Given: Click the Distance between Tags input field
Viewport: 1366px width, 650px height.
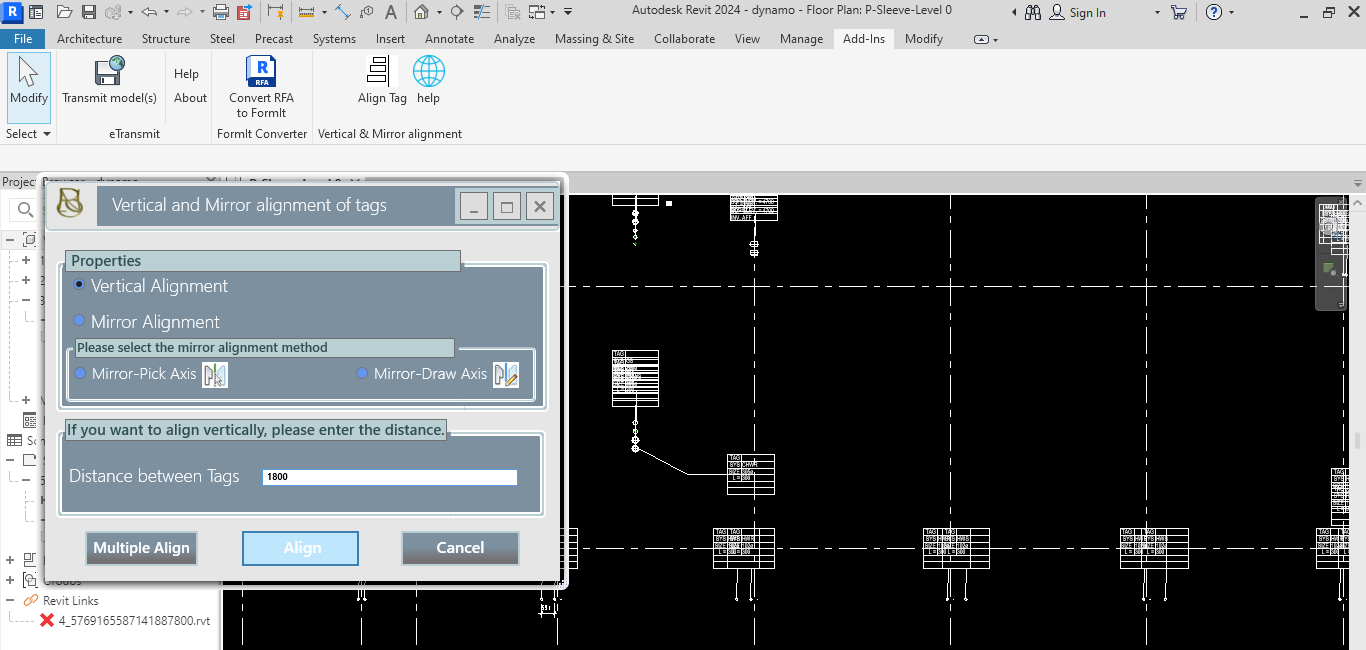Looking at the screenshot, I should tap(390, 477).
